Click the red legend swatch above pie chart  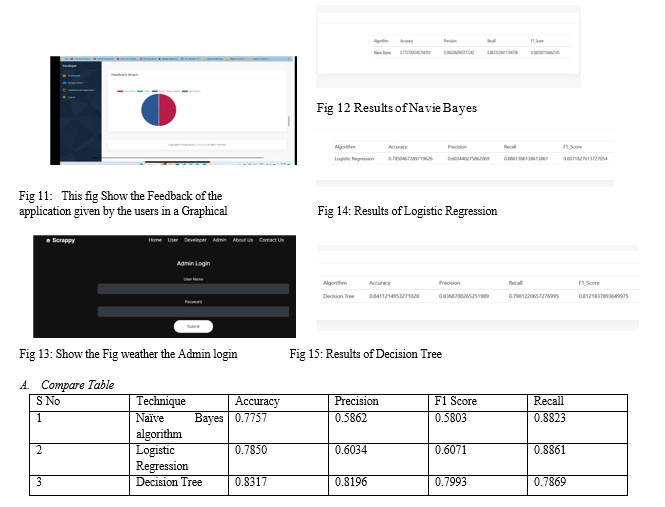tap(120, 91)
